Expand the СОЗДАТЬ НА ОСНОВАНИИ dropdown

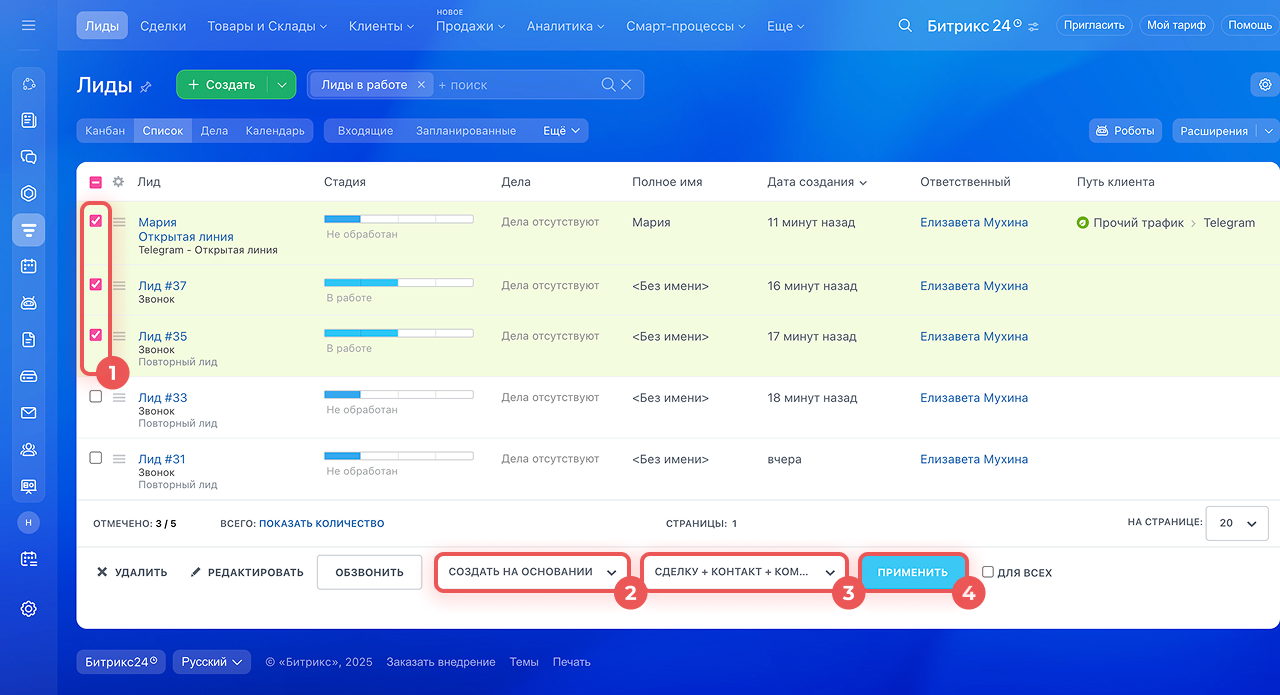click(x=532, y=572)
